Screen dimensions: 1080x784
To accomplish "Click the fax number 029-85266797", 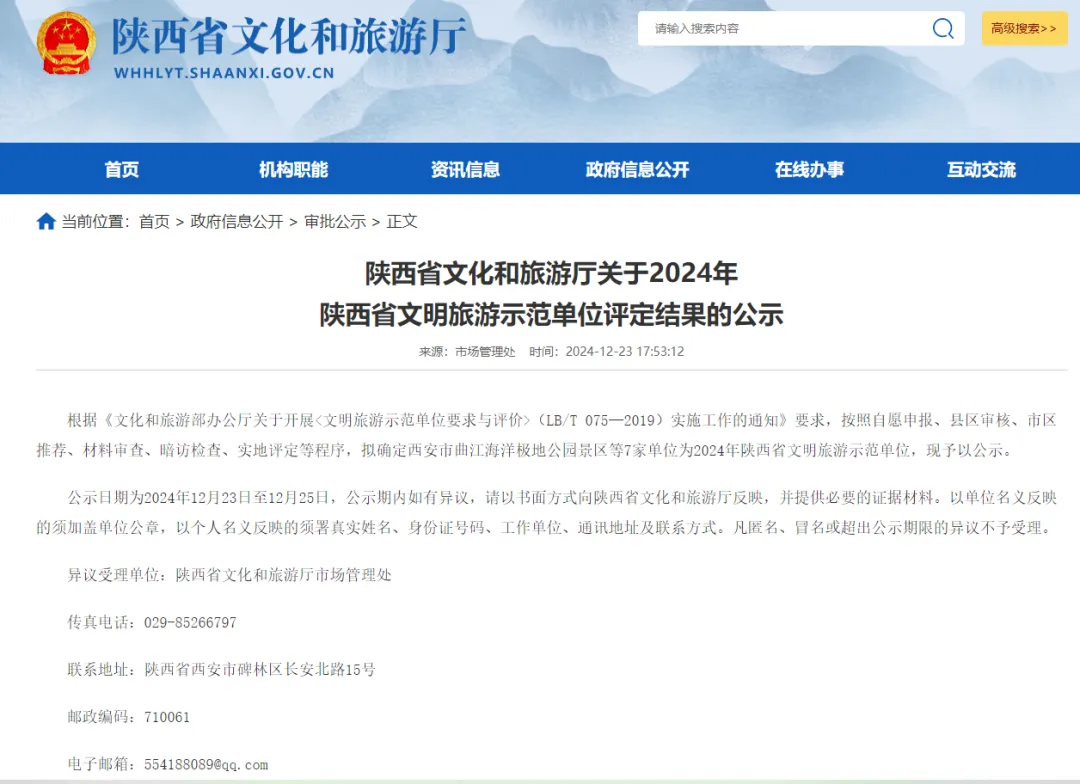I will pos(190,623).
